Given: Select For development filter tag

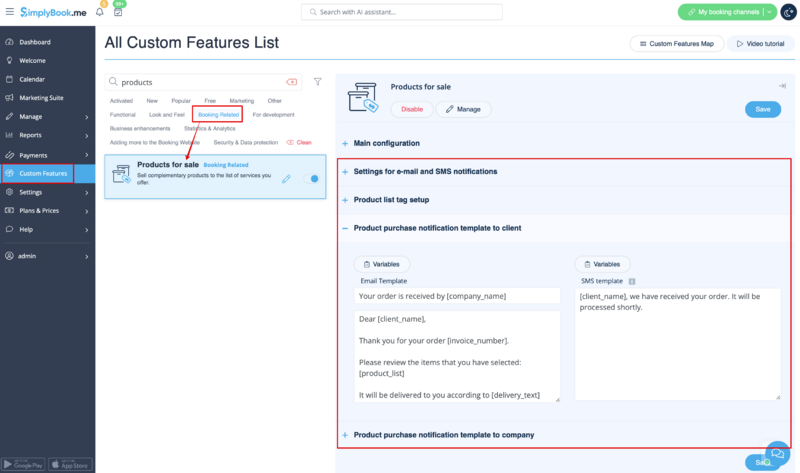Looking at the screenshot, I should point(273,115).
